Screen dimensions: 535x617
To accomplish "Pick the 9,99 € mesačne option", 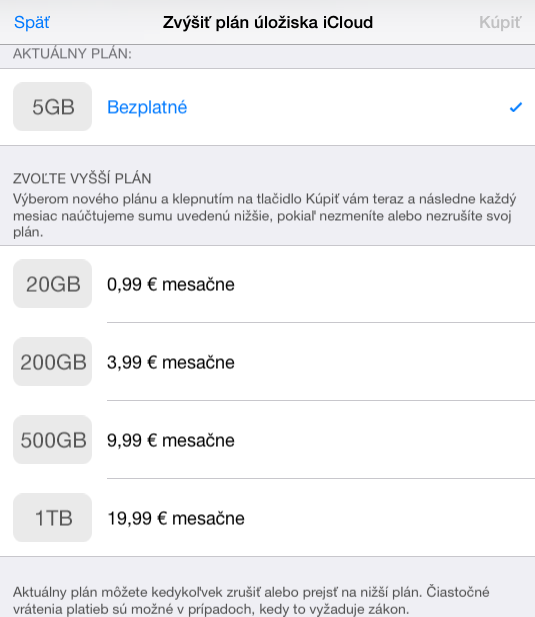I will 171,440.
